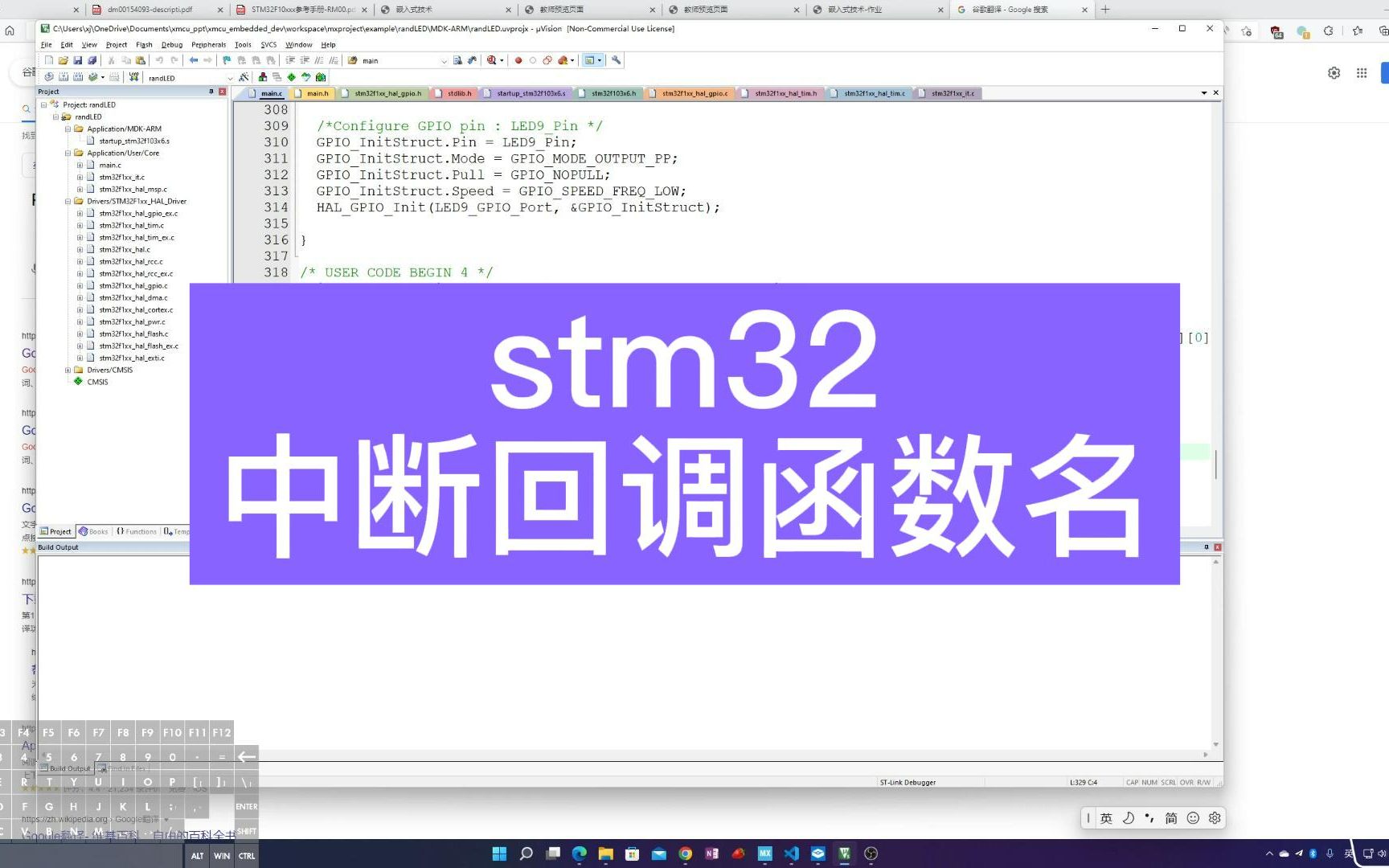This screenshot has width=1389, height=868.
Task: Click Windows Start button on taskbar
Action: tap(499, 854)
